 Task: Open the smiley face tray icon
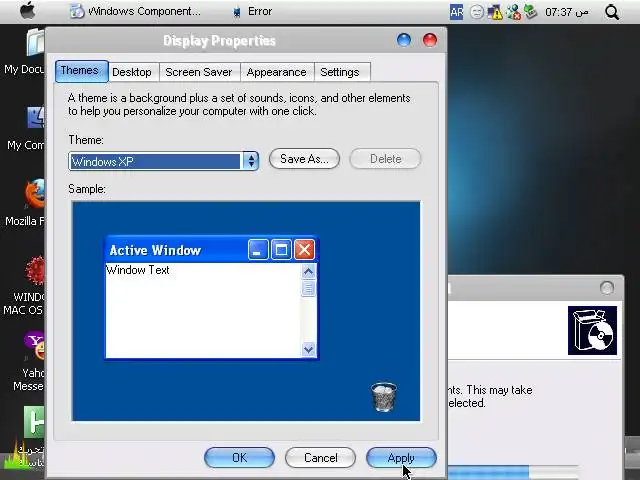pos(476,12)
